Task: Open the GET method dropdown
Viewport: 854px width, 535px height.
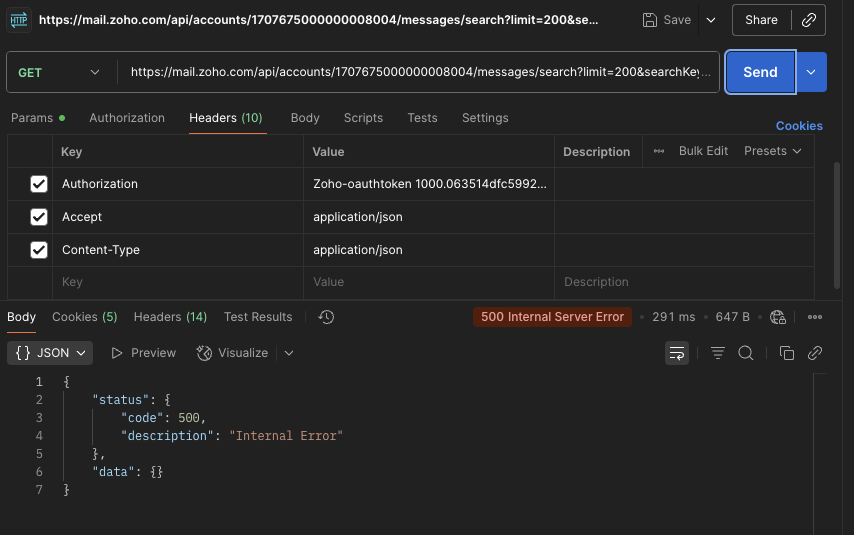Action: (x=59, y=72)
